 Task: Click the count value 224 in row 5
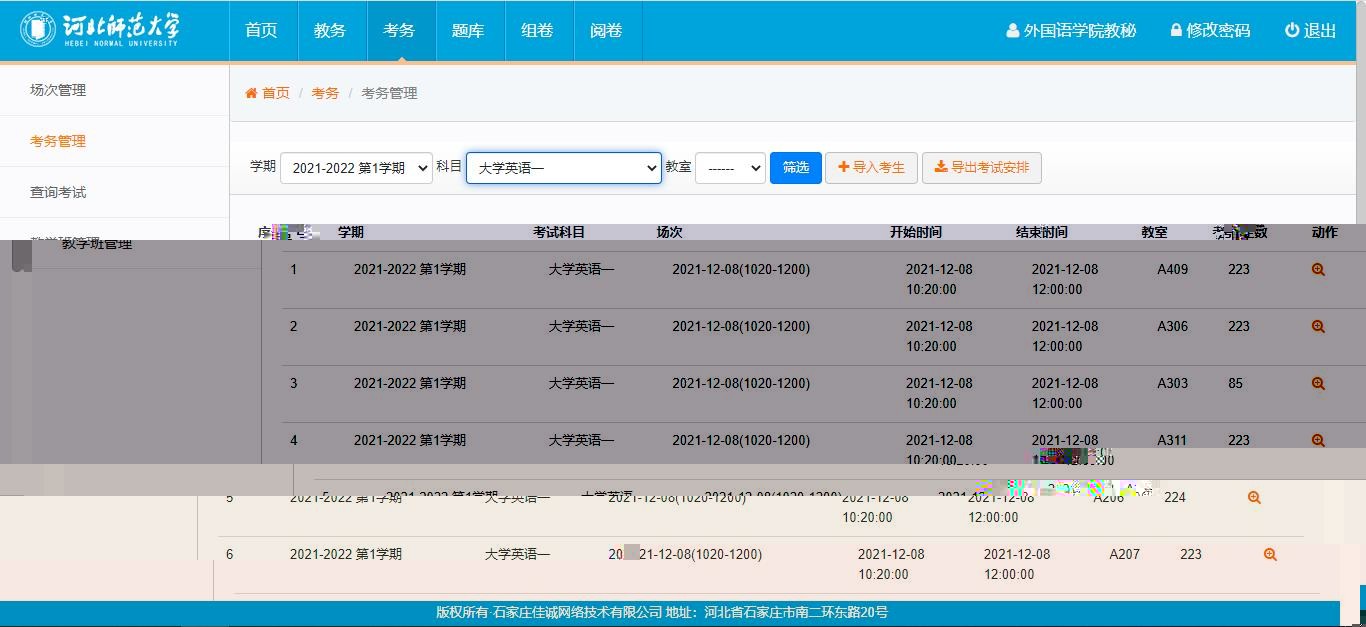click(1175, 497)
